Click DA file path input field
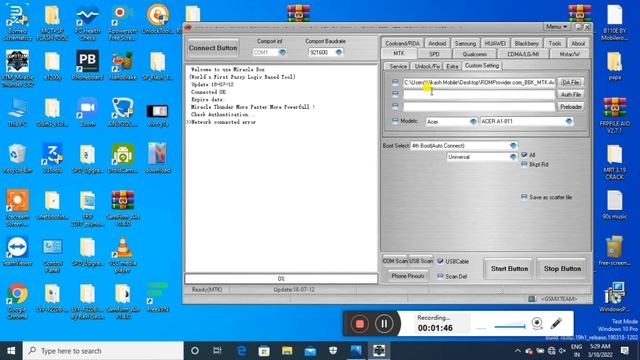 pyautogui.click(x=479, y=82)
